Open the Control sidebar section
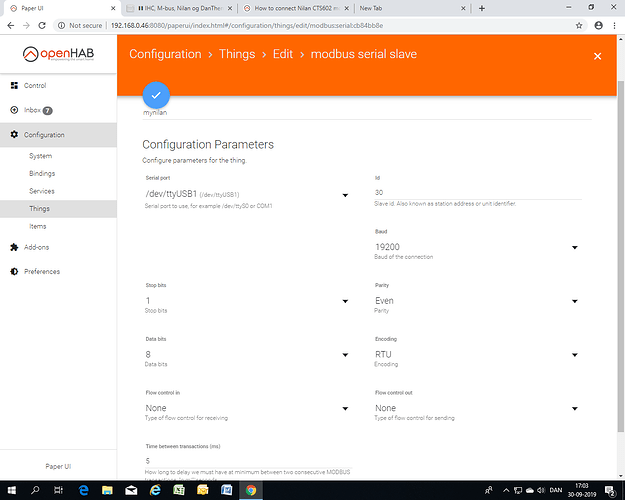The width and height of the screenshot is (625, 500). pos(35,86)
